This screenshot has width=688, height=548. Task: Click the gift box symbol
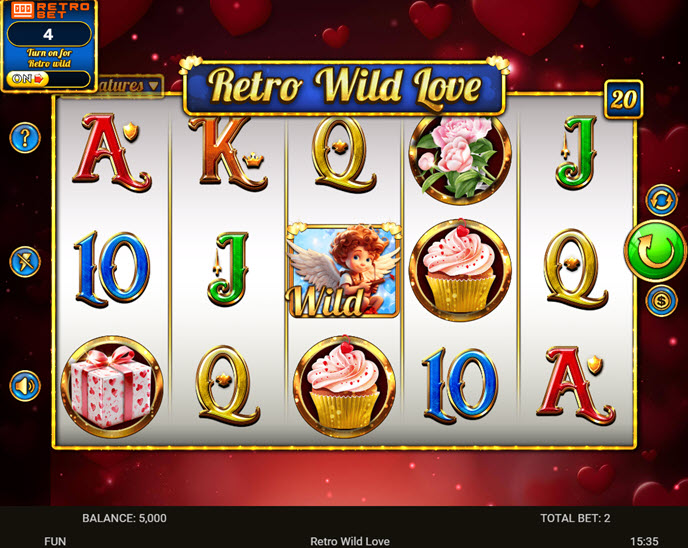tap(112, 387)
